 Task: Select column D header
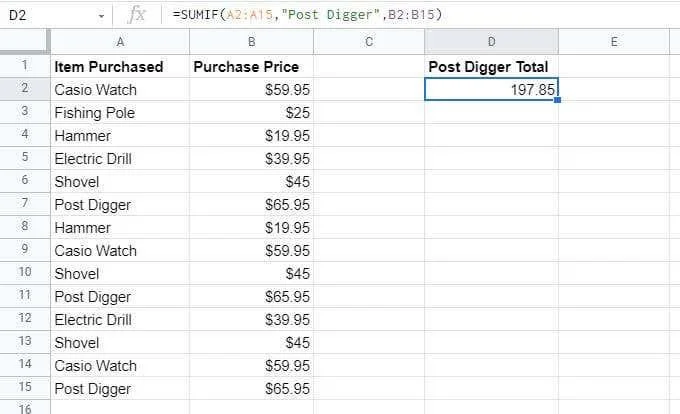pos(491,42)
